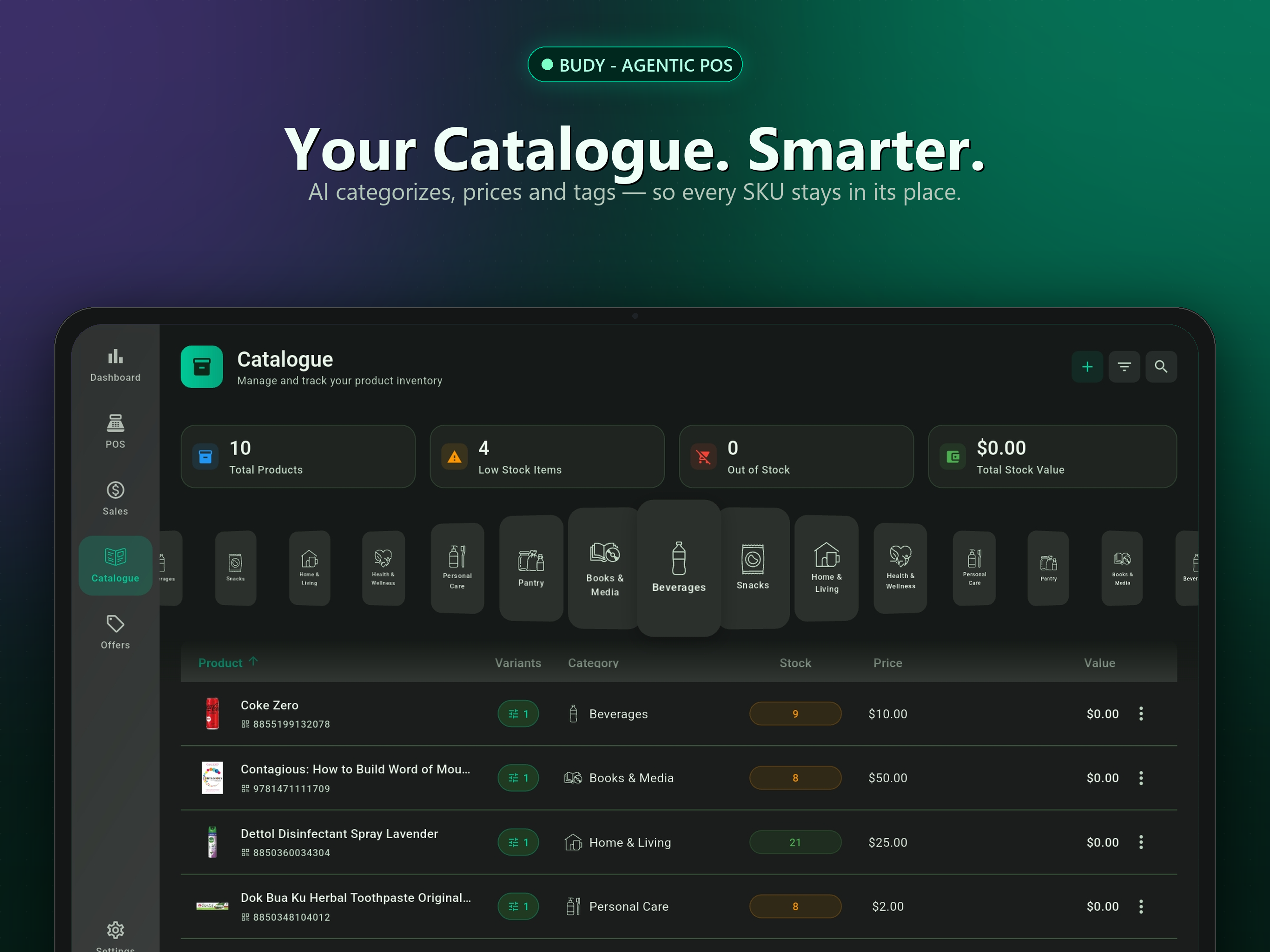The height and width of the screenshot is (952, 1270).
Task: Sort by Product column header
Action: point(220,662)
